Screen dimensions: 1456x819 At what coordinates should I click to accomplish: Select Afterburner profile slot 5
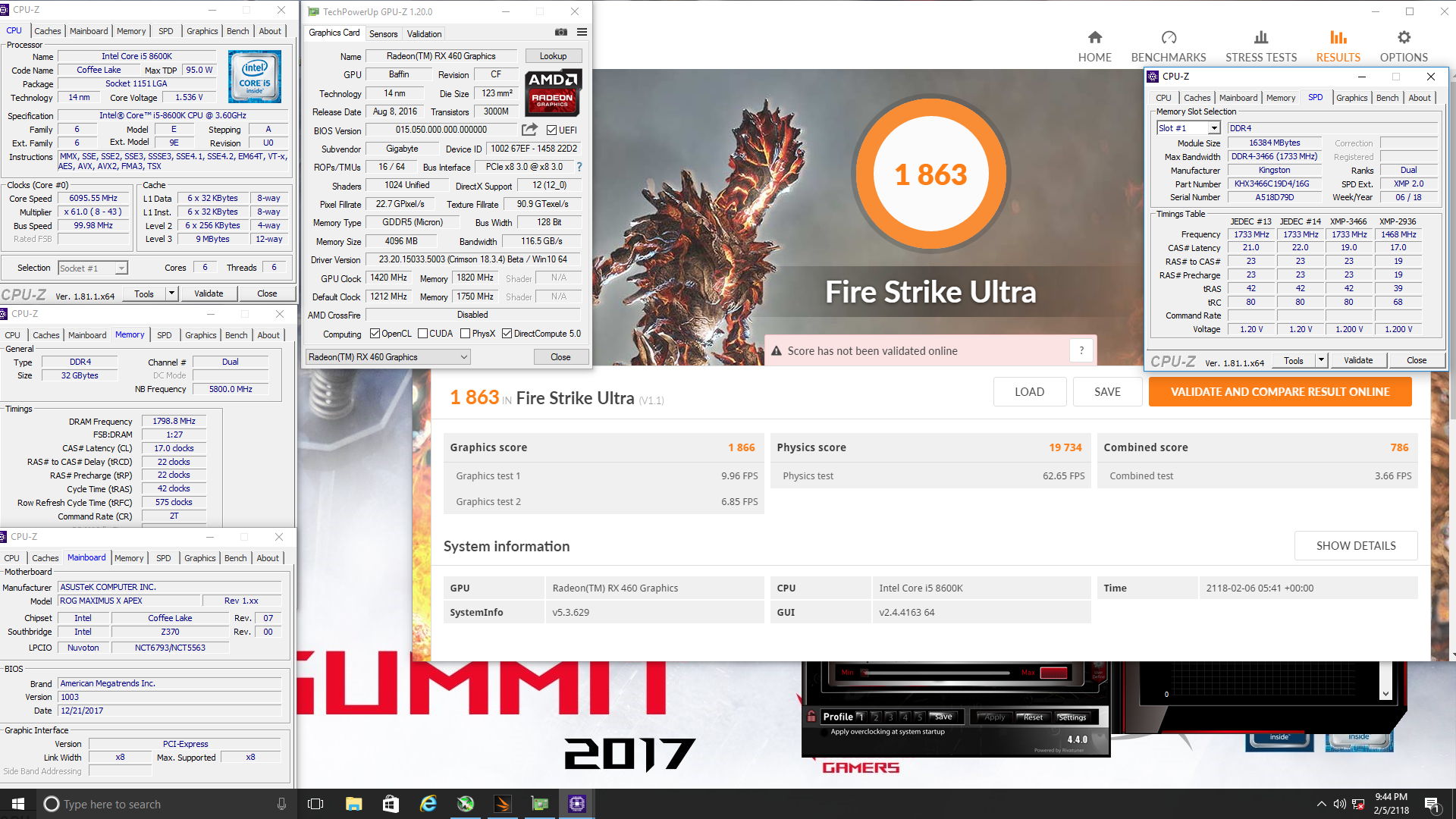point(919,717)
